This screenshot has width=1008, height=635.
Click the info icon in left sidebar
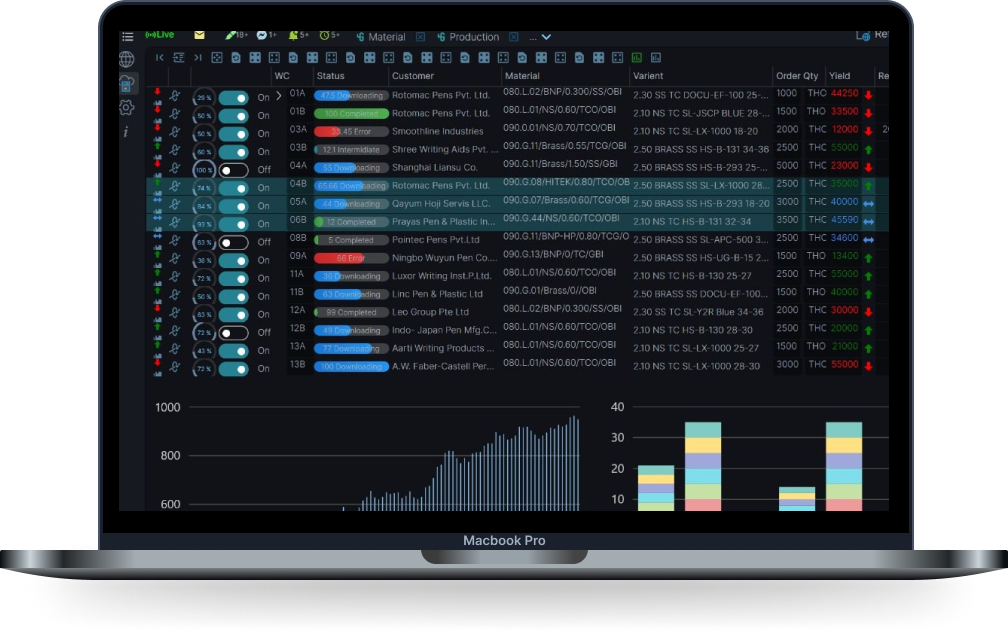(126, 131)
